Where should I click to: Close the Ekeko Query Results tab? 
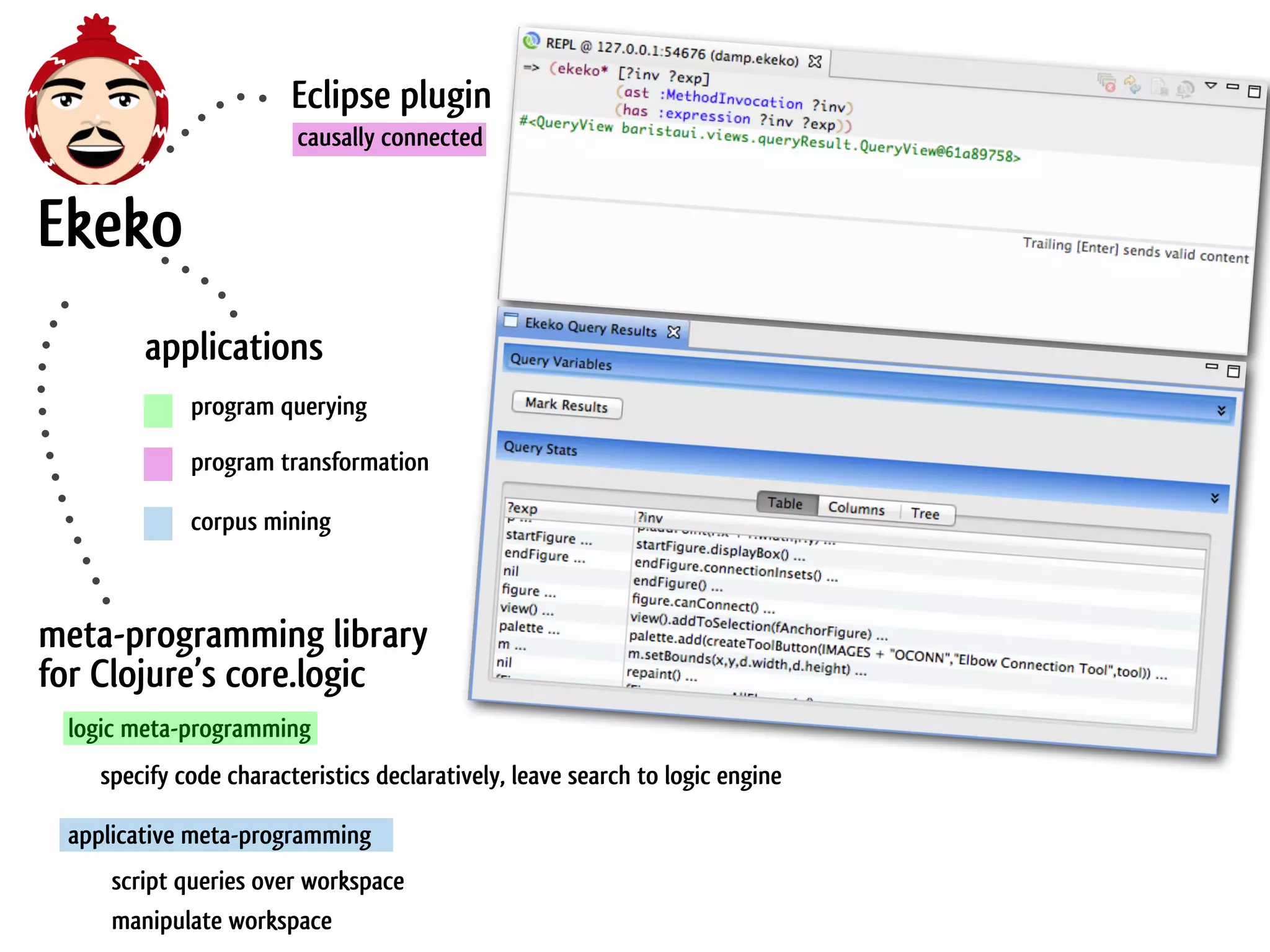point(673,332)
